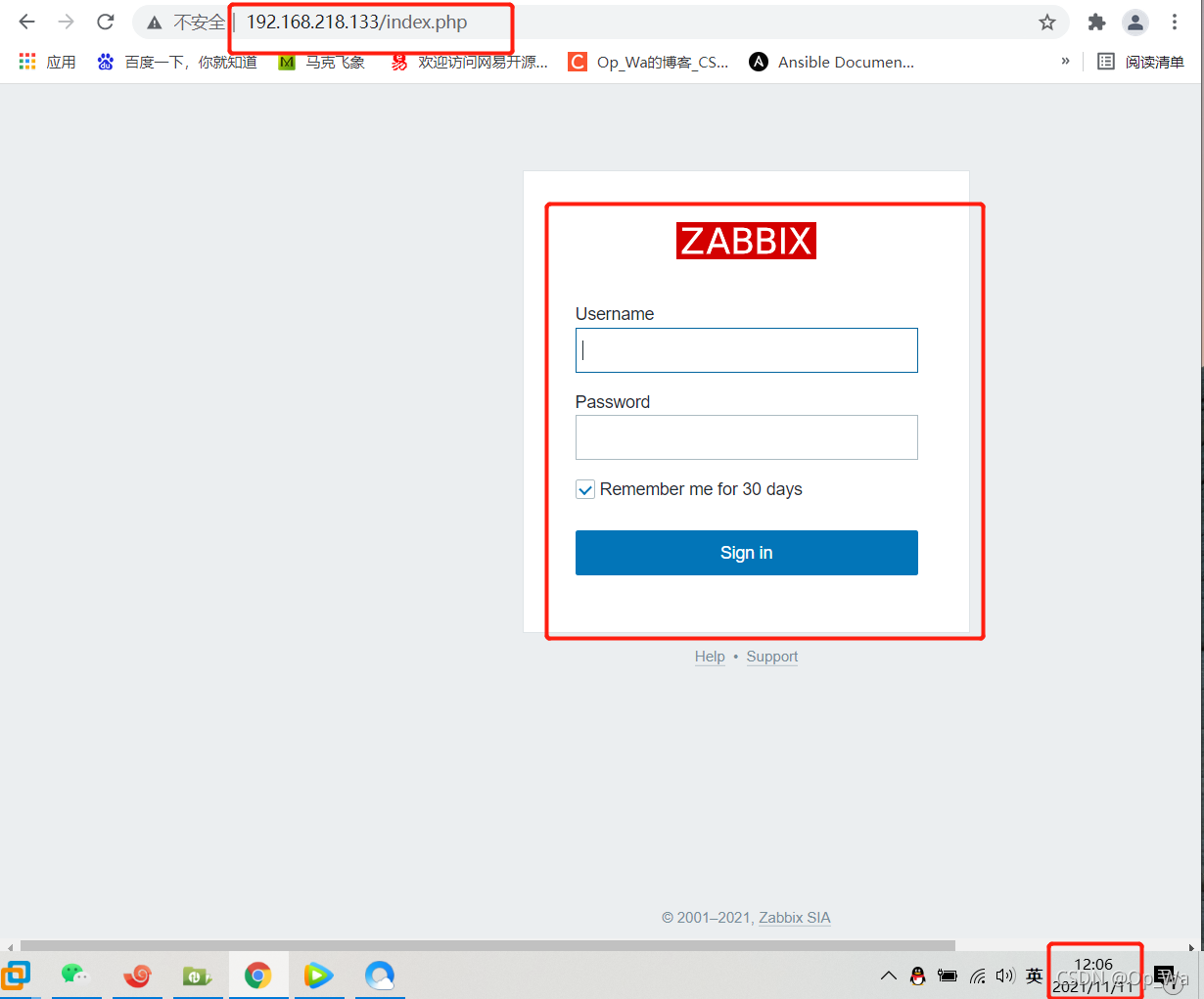Open the Support link
The width and height of the screenshot is (1204, 999).
(x=772, y=657)
